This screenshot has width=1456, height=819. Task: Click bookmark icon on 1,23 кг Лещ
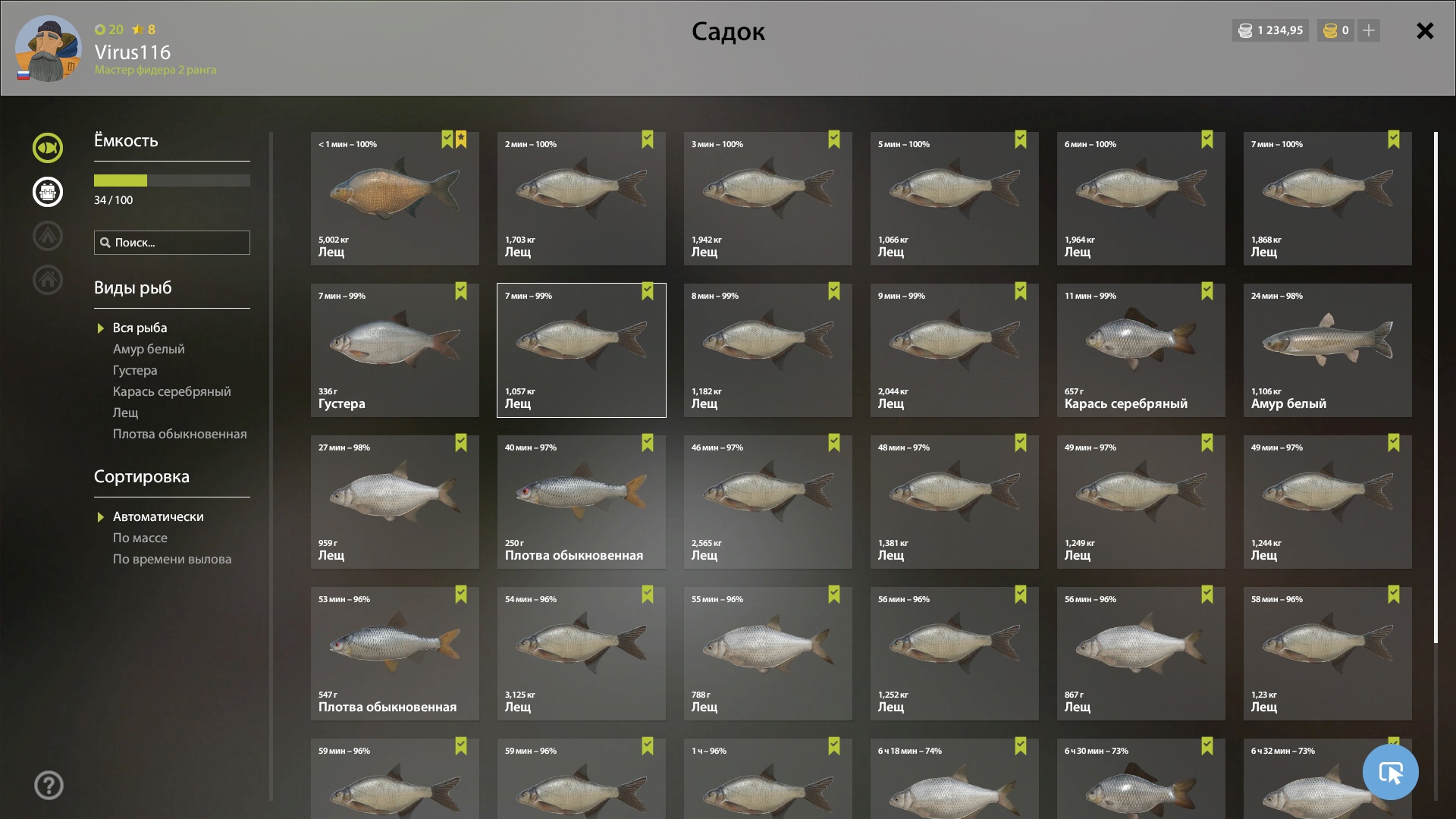1394,595
